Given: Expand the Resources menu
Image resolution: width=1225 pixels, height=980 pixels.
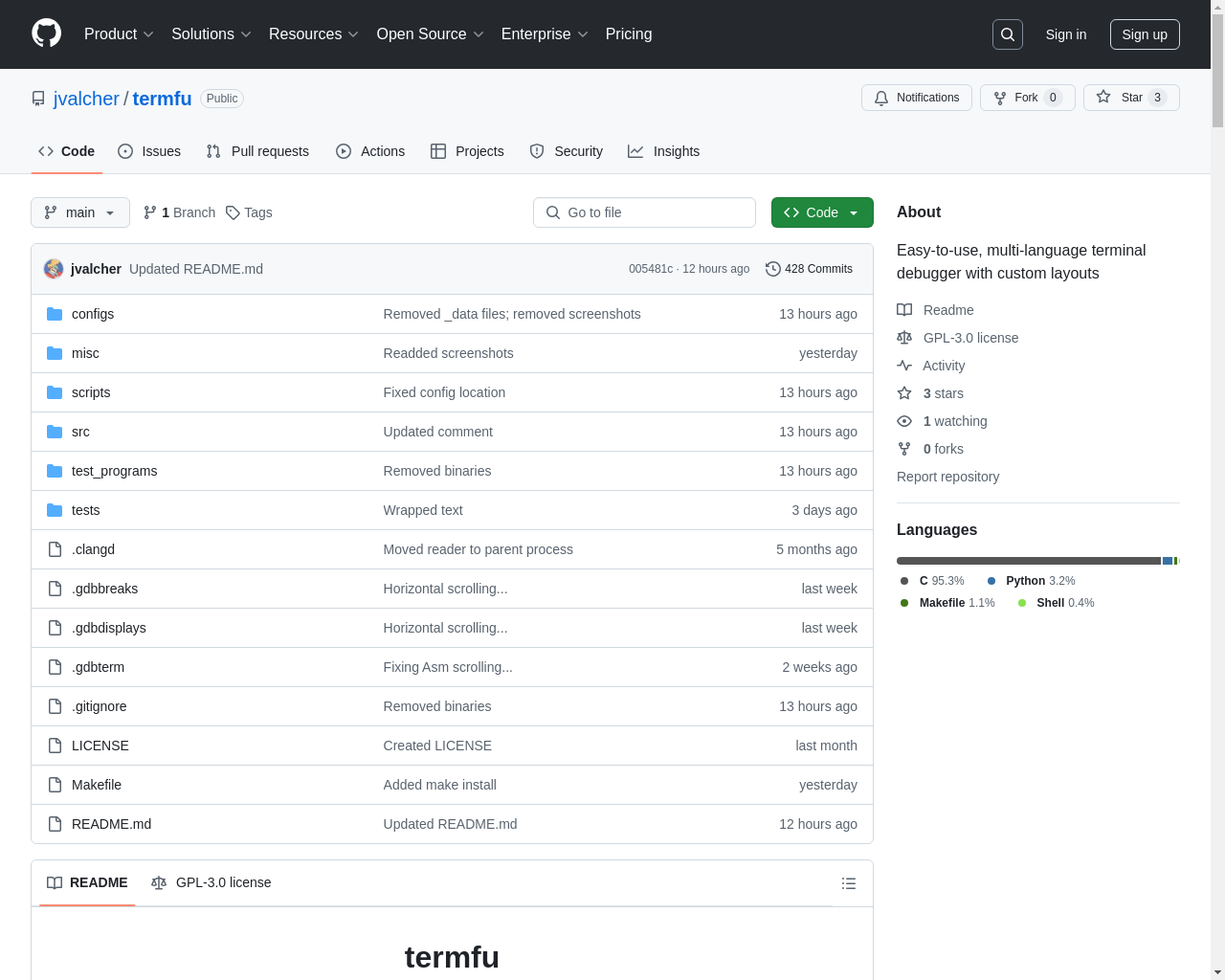Looking at the screenshot, I should (x=314, y=34).
